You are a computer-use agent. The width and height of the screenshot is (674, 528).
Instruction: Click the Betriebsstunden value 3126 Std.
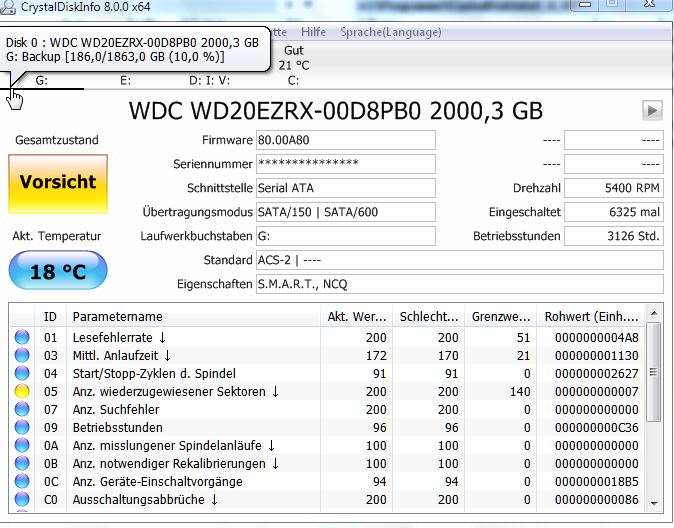pyautogui.click(x=613, y=236)
